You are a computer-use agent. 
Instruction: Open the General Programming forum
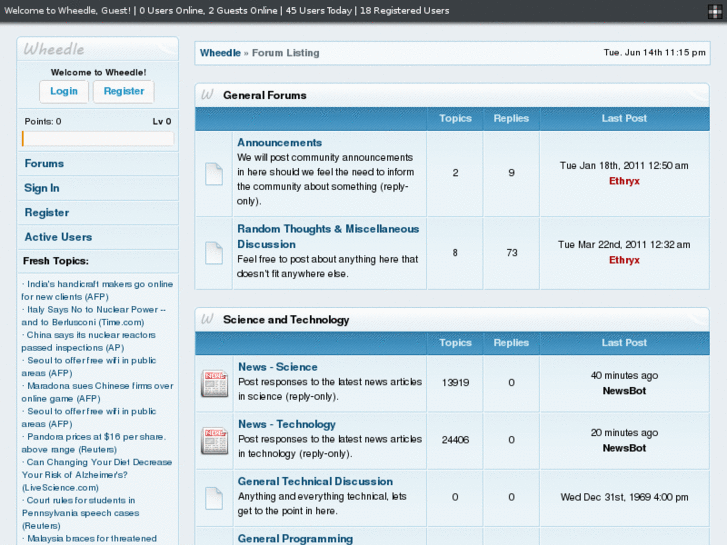[295, 539]
